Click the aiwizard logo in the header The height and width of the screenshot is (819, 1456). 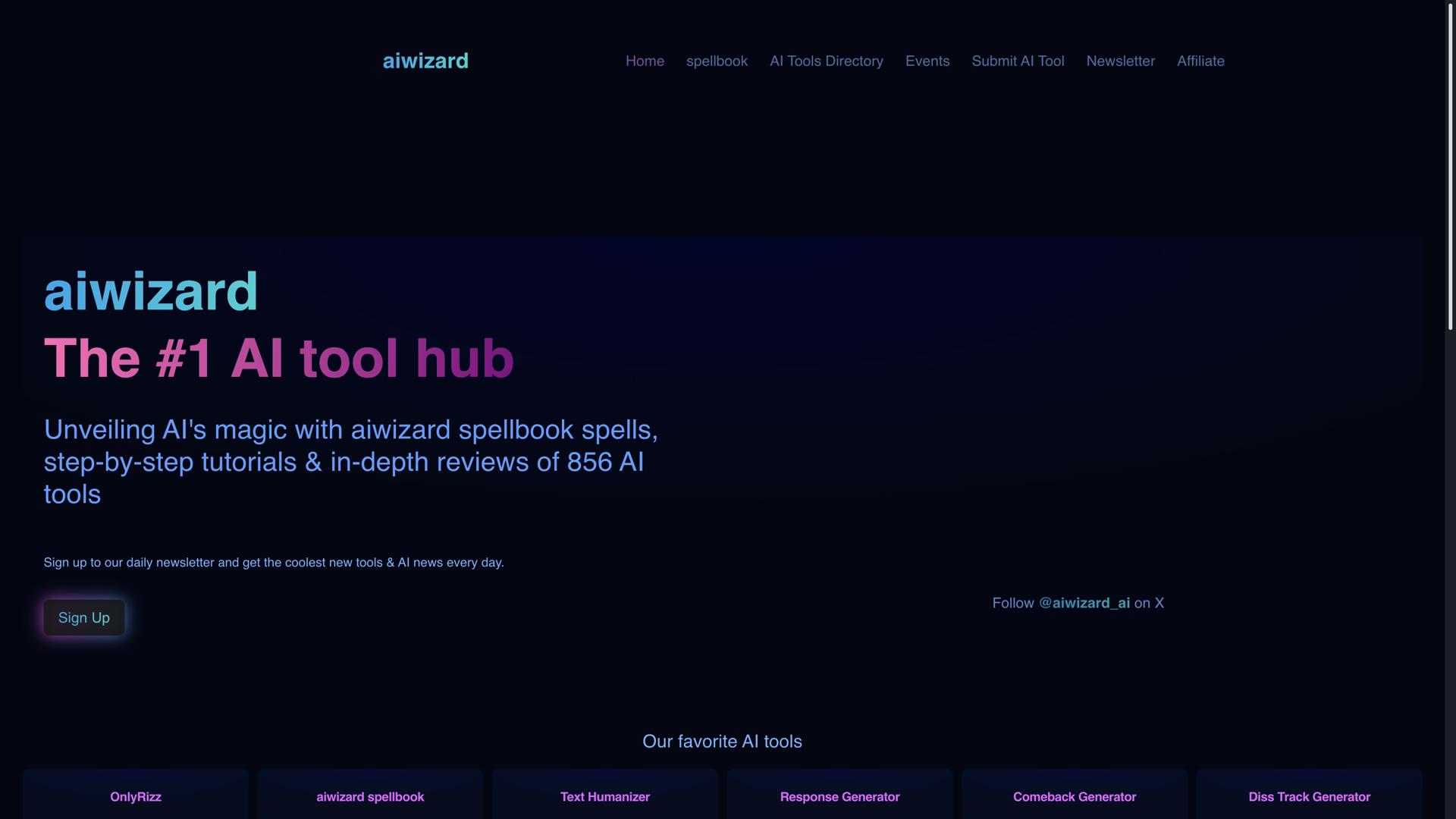click(x=425, y=61)
